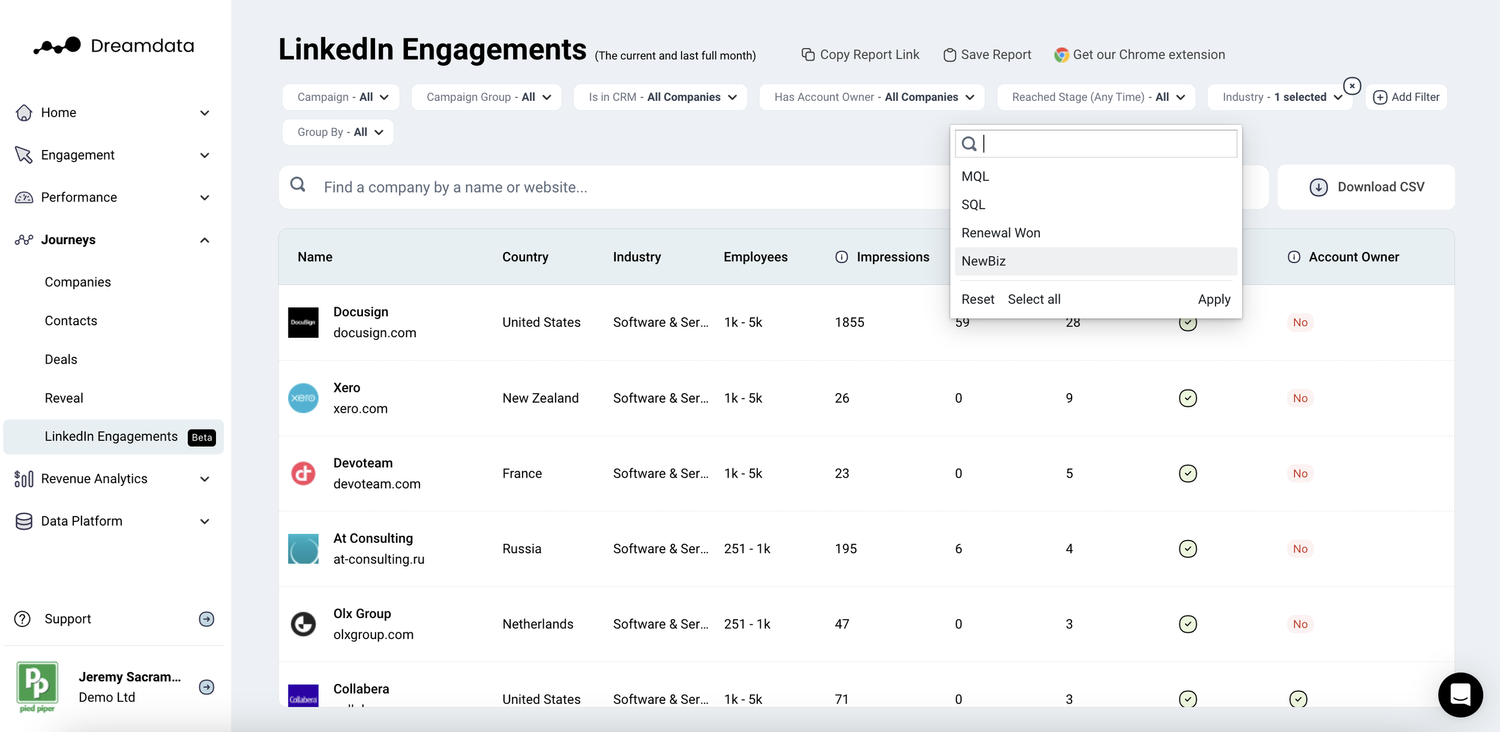Collapse the Journeys section chevron

click(x=204, y=239)
